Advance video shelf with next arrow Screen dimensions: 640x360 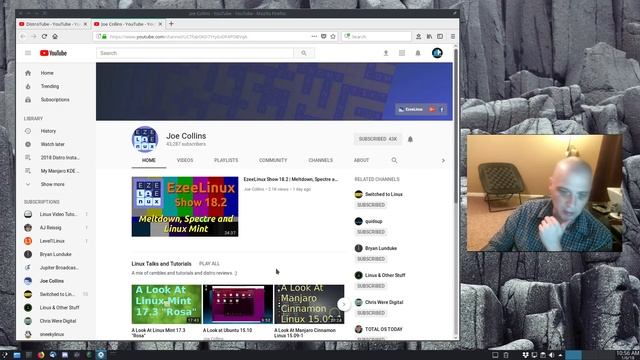[x=344, y=304]
